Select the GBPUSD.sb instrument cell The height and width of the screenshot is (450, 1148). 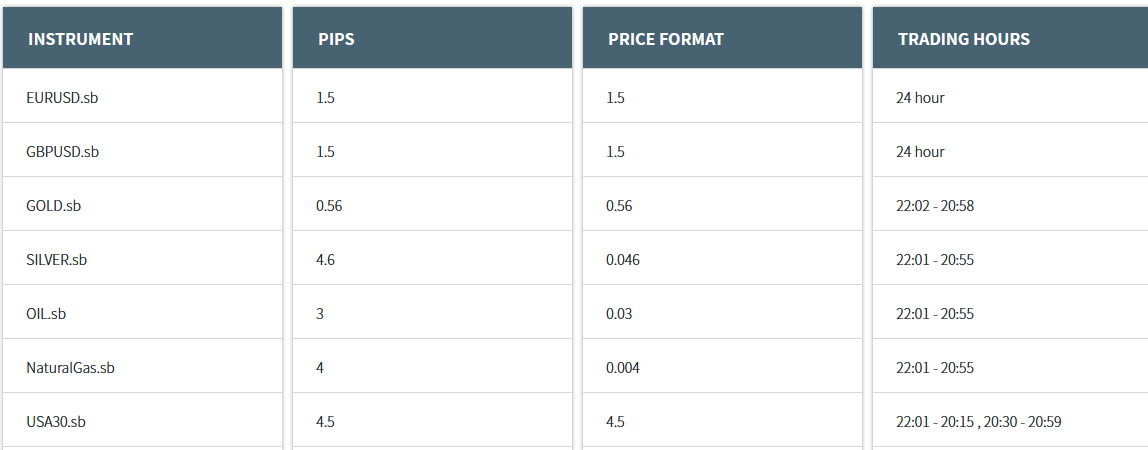(x=143, y=150)
